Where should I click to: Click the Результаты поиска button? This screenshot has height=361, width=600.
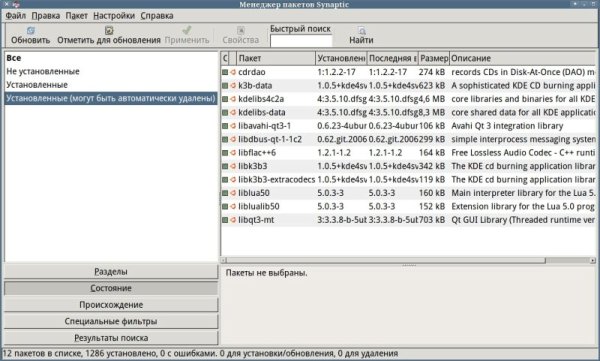pyautogui.click(x=111, y=338)
